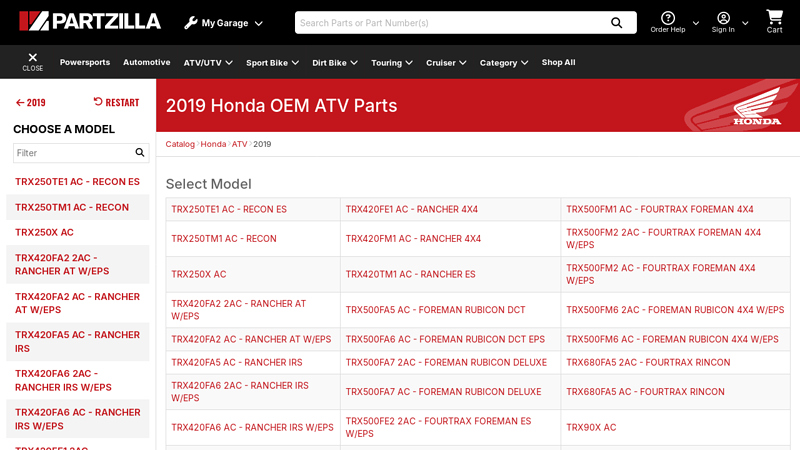Open TRX420FE1 AC - RANCHER 4X4
This screenshot has height=450, width=800.
coord(412,209)
